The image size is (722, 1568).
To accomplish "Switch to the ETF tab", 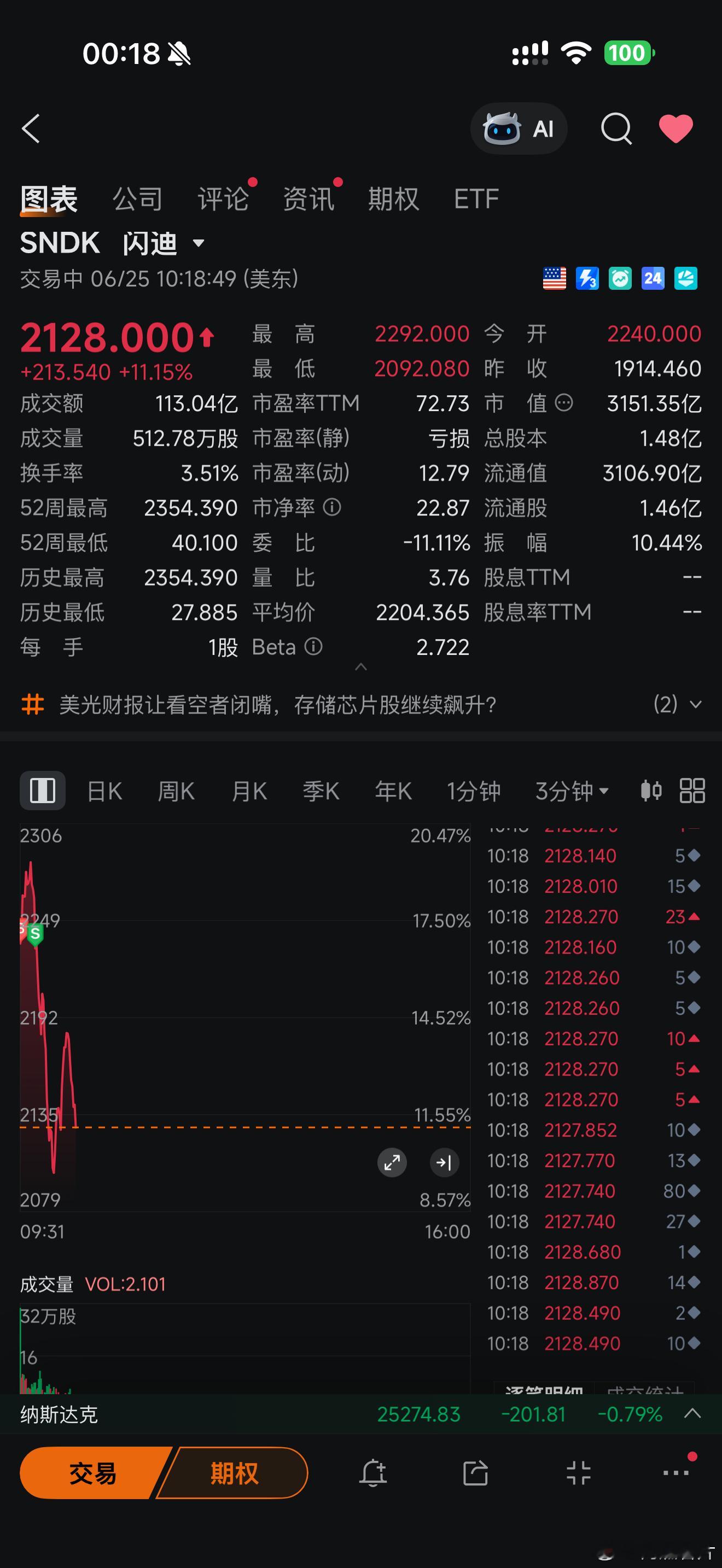I will tap(476, 199).
